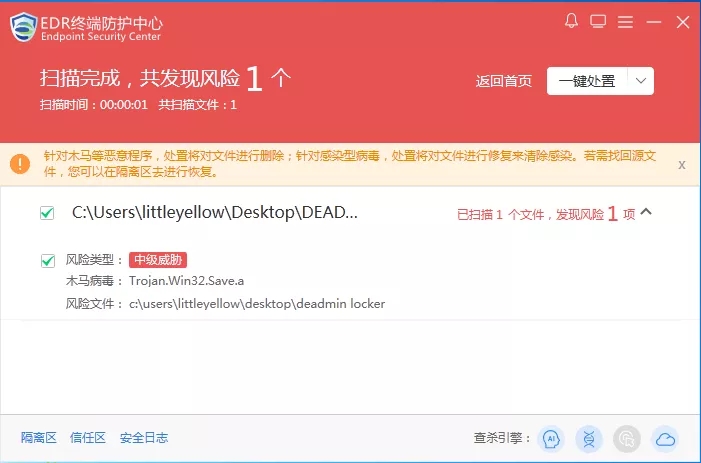
Task: Click 返回首页 to return home
Action: click(x=504, y=82)
